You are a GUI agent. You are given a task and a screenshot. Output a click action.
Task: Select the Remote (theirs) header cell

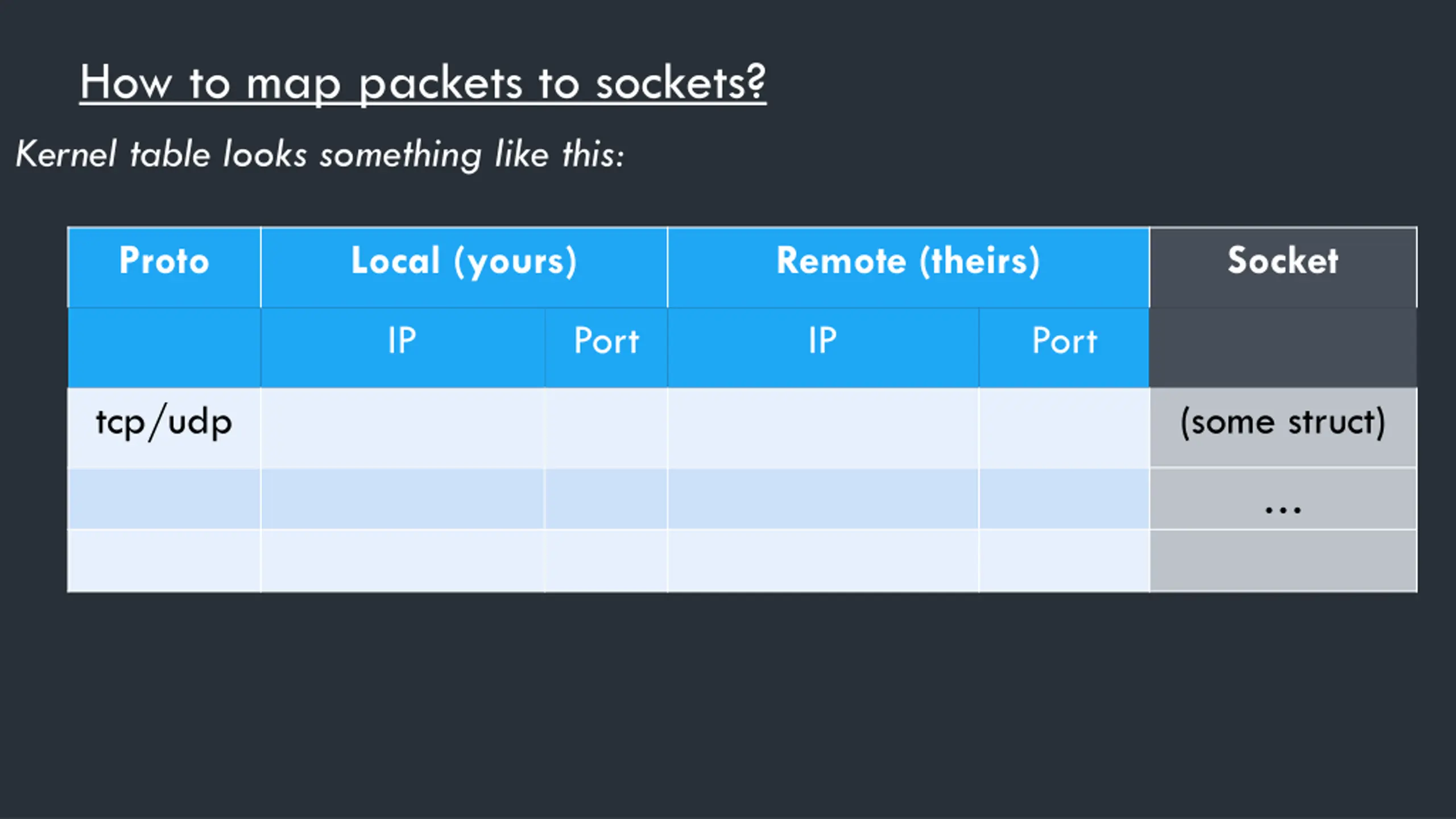(x=908, y=267)
